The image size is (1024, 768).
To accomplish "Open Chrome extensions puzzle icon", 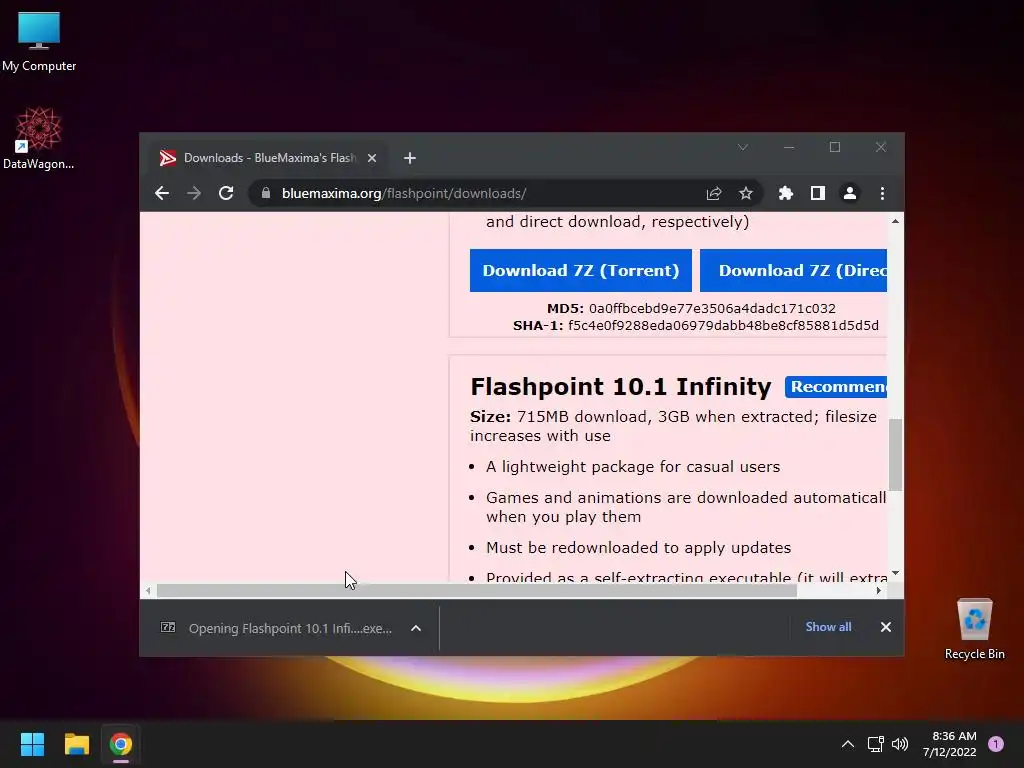I will pos(786,193).
